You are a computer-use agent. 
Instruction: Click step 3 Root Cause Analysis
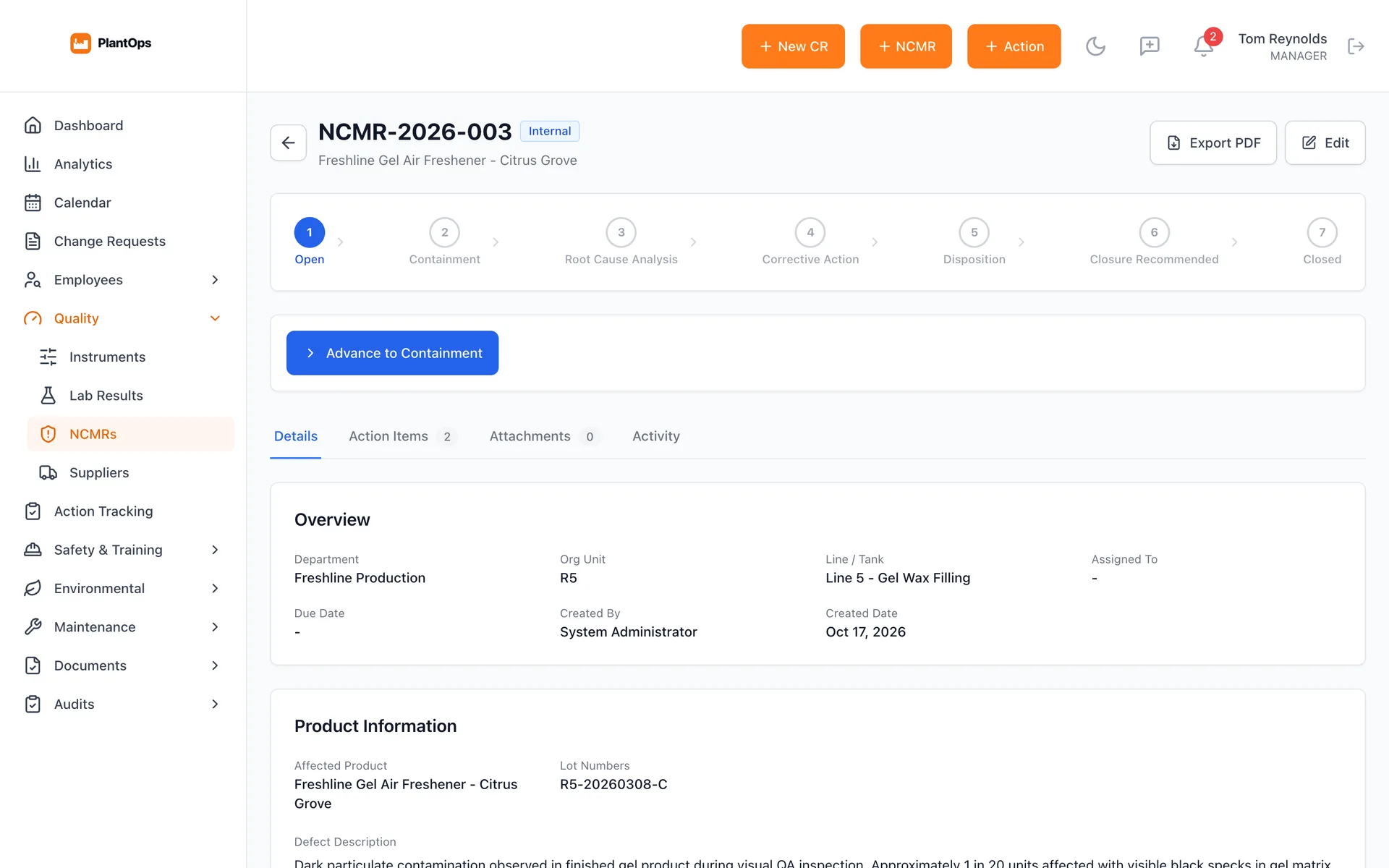pos(621,242)
